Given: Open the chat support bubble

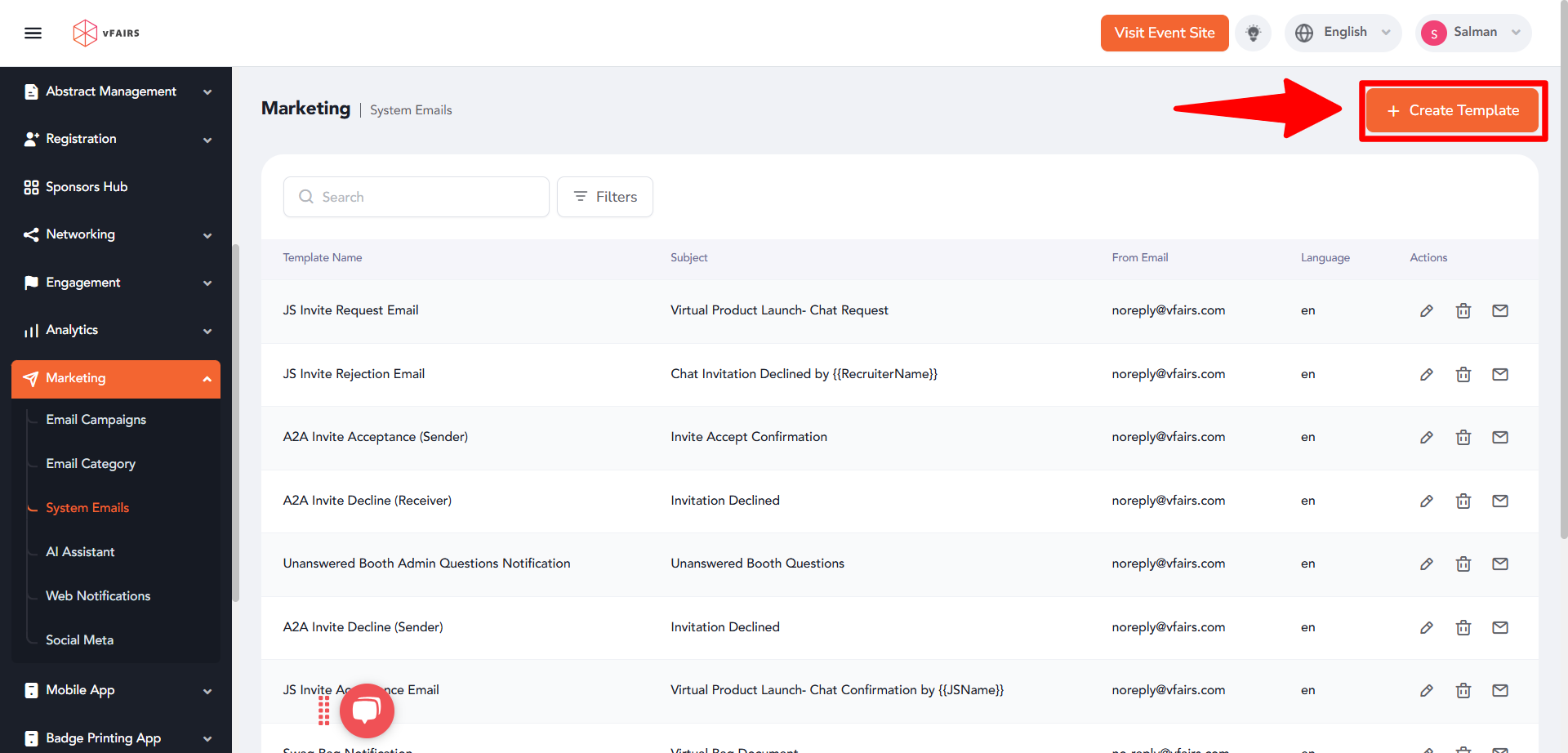Looking at the screenshot, I should [367, 711].
